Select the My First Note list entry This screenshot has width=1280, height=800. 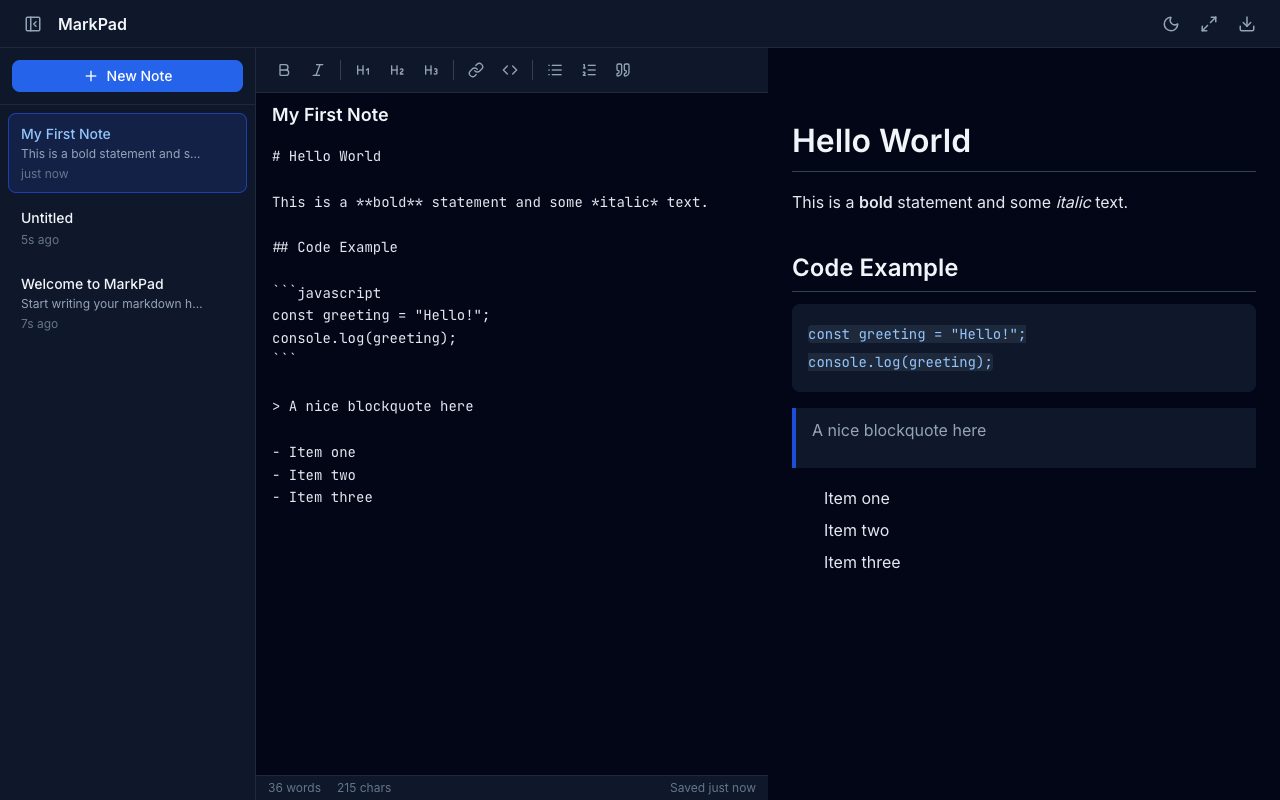click(x=127, y=152)
